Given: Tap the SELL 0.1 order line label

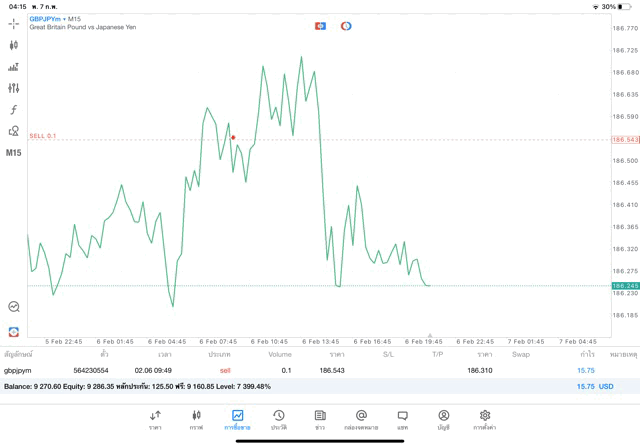Looking at the screenshot, I should point(43,136).
